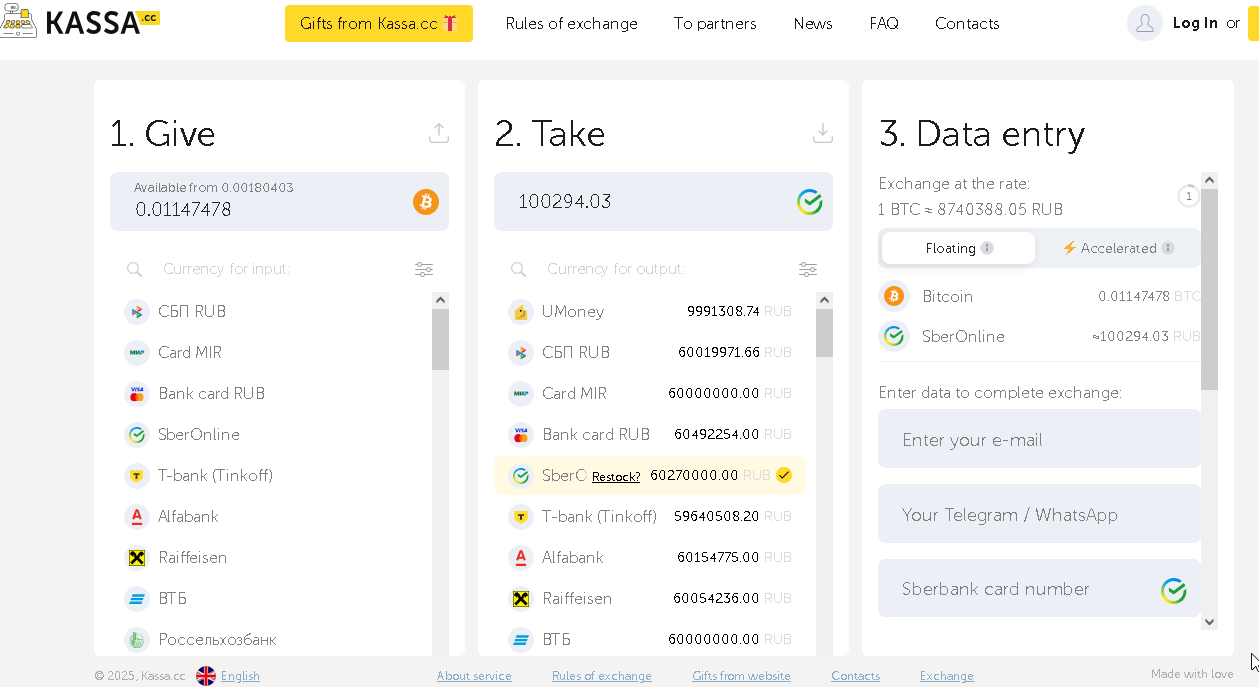Click the Sber icon in Take amount field
1259x687 pixels.
pyautogui.click(x=810, y=202)
